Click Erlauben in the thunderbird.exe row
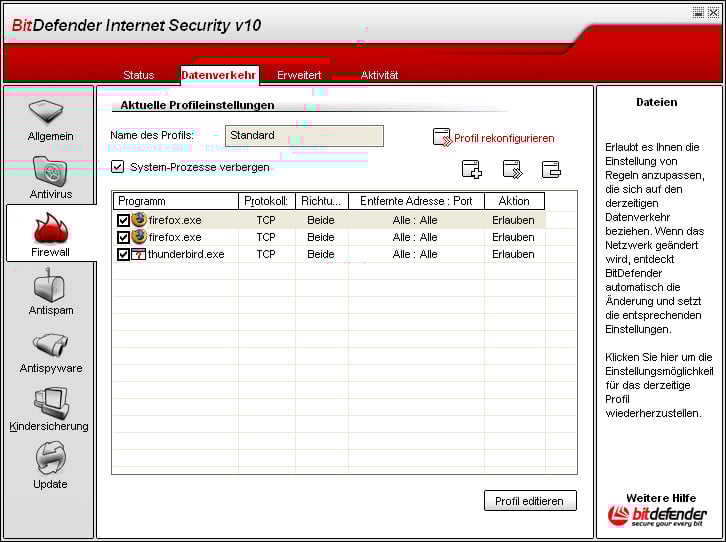 point(513,254)
